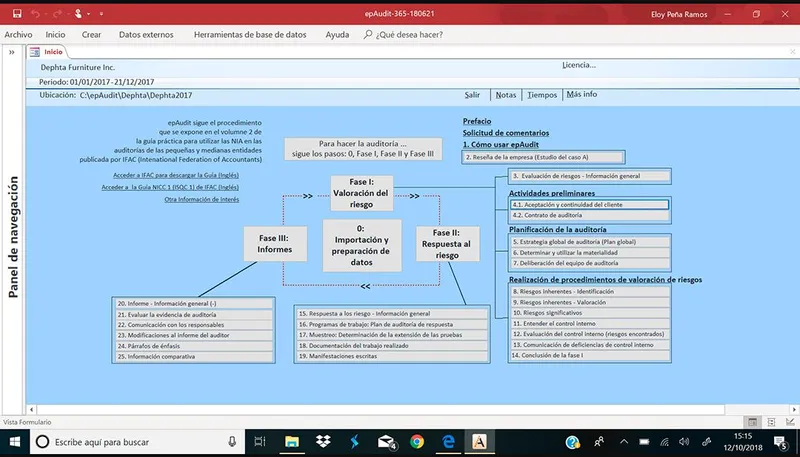Open the Datos externos tab
800x457 pixels.
pyautogui.click(x=146, y=35)
